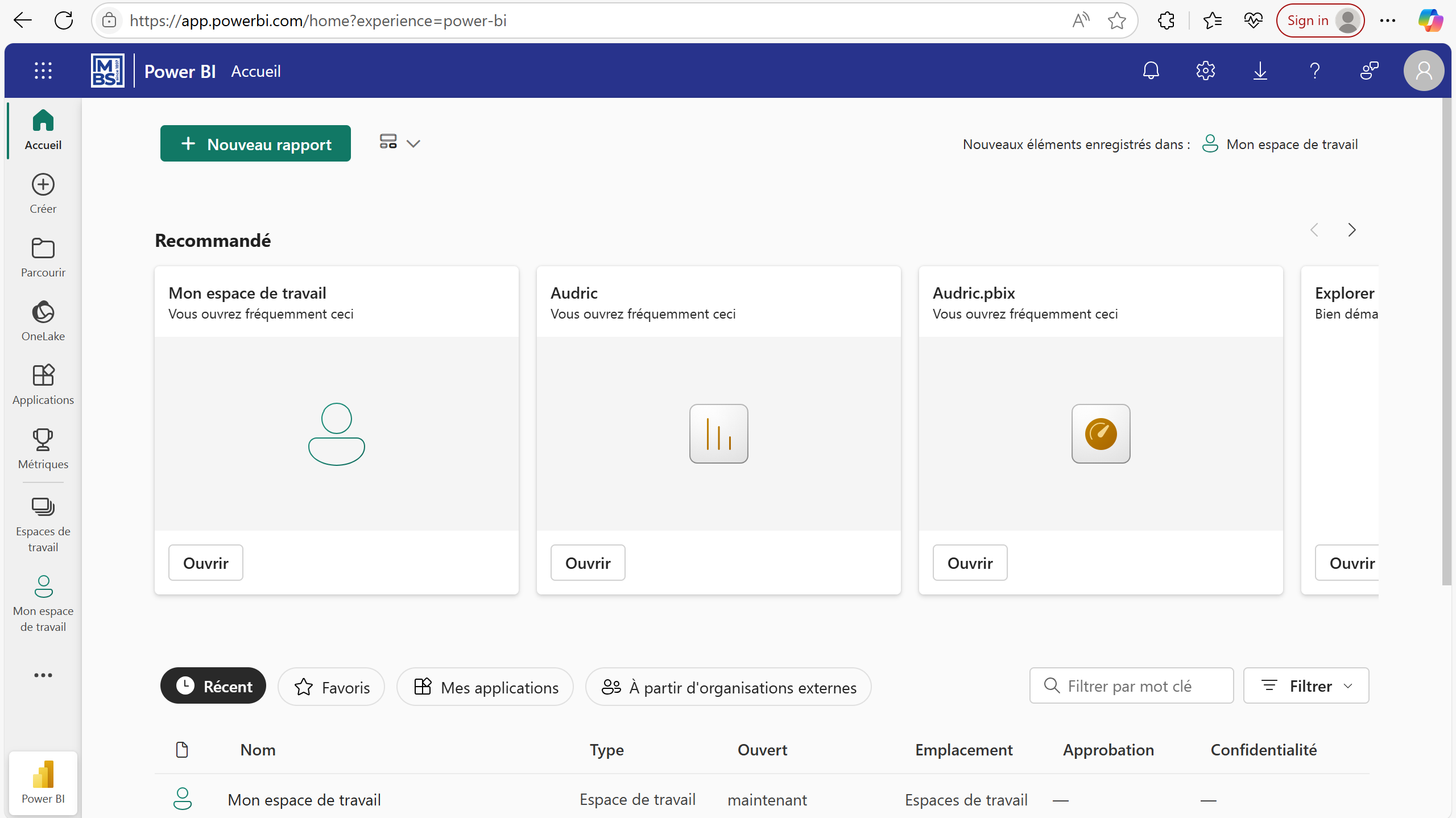This screenshot has width=1456, height=818.
Task: Click the Accueil header breadcrumb
Action: pos(256,71)
